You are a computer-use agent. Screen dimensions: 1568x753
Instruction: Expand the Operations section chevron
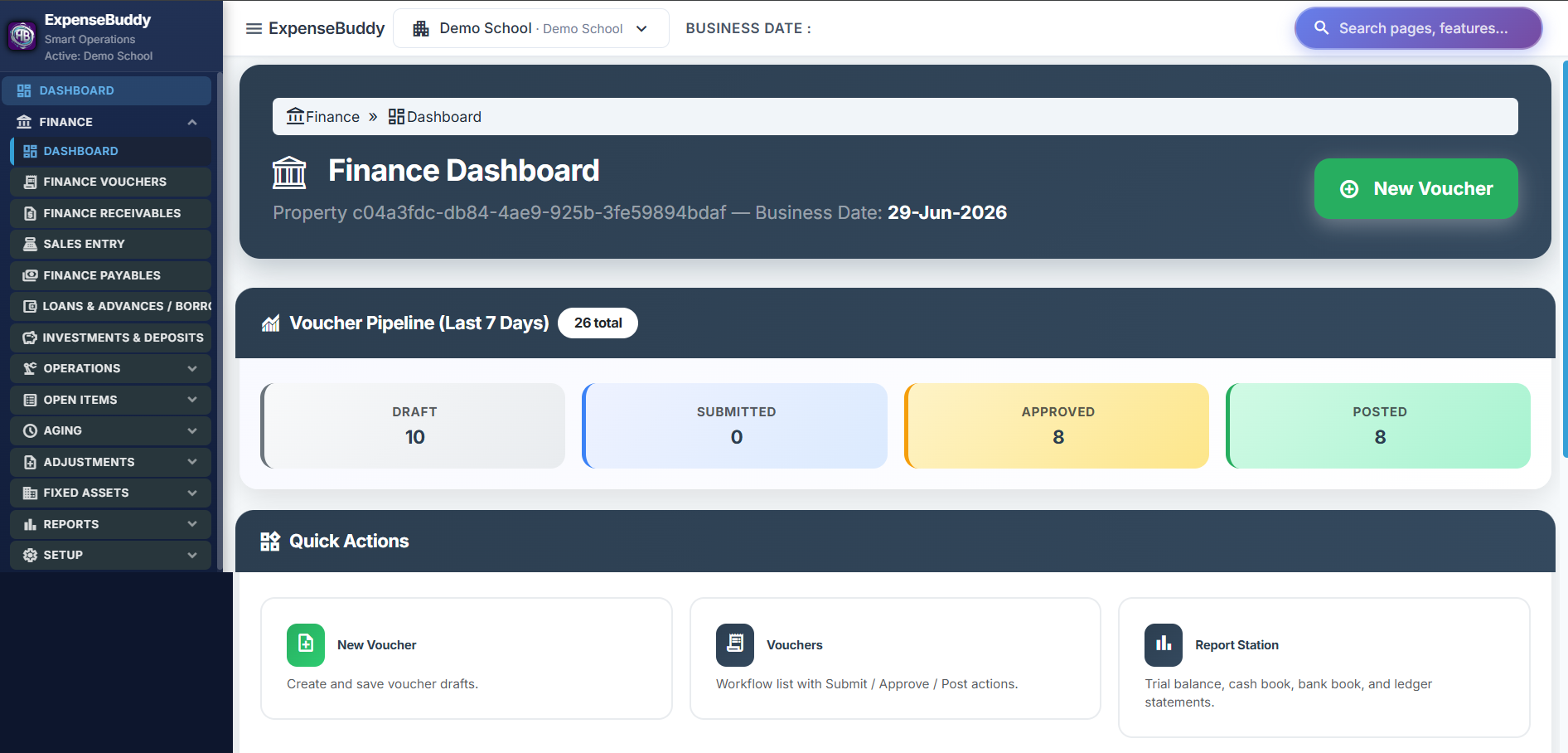pos(192,368)
